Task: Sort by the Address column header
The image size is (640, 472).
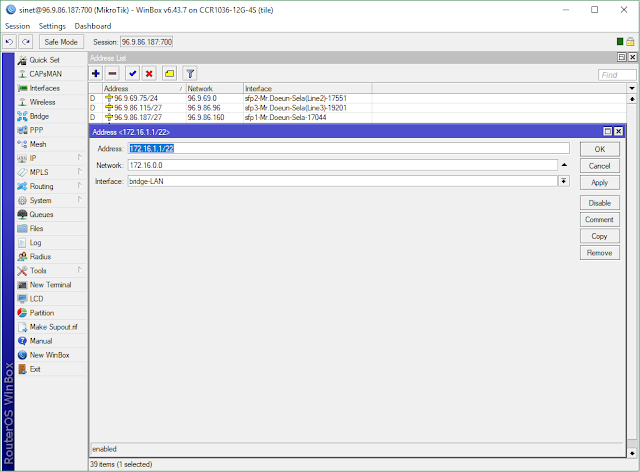Action: point(144,88)
